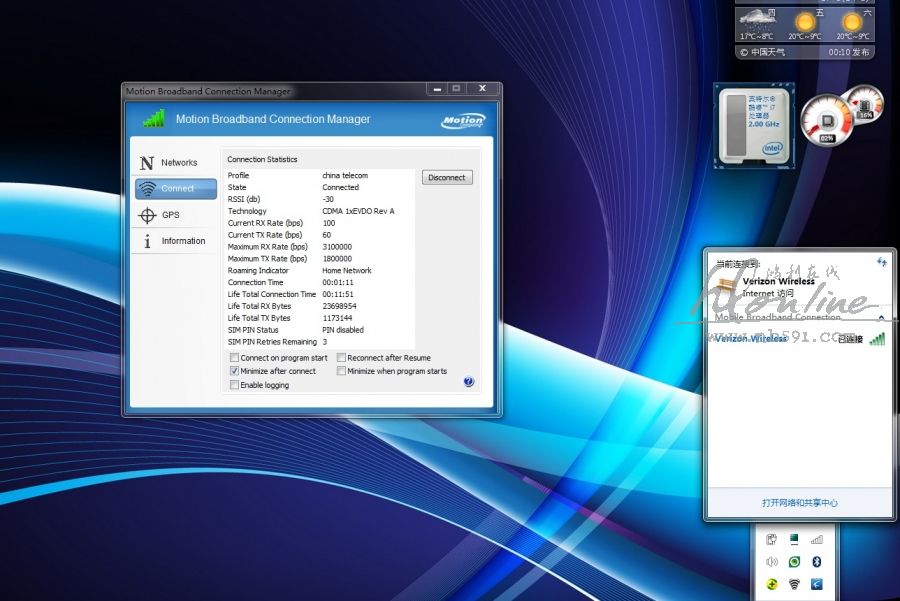Uncheck Minimize after connect
The width and height of the screenshot is (900, 601).
pyautogui.click(x=235, y=371)
